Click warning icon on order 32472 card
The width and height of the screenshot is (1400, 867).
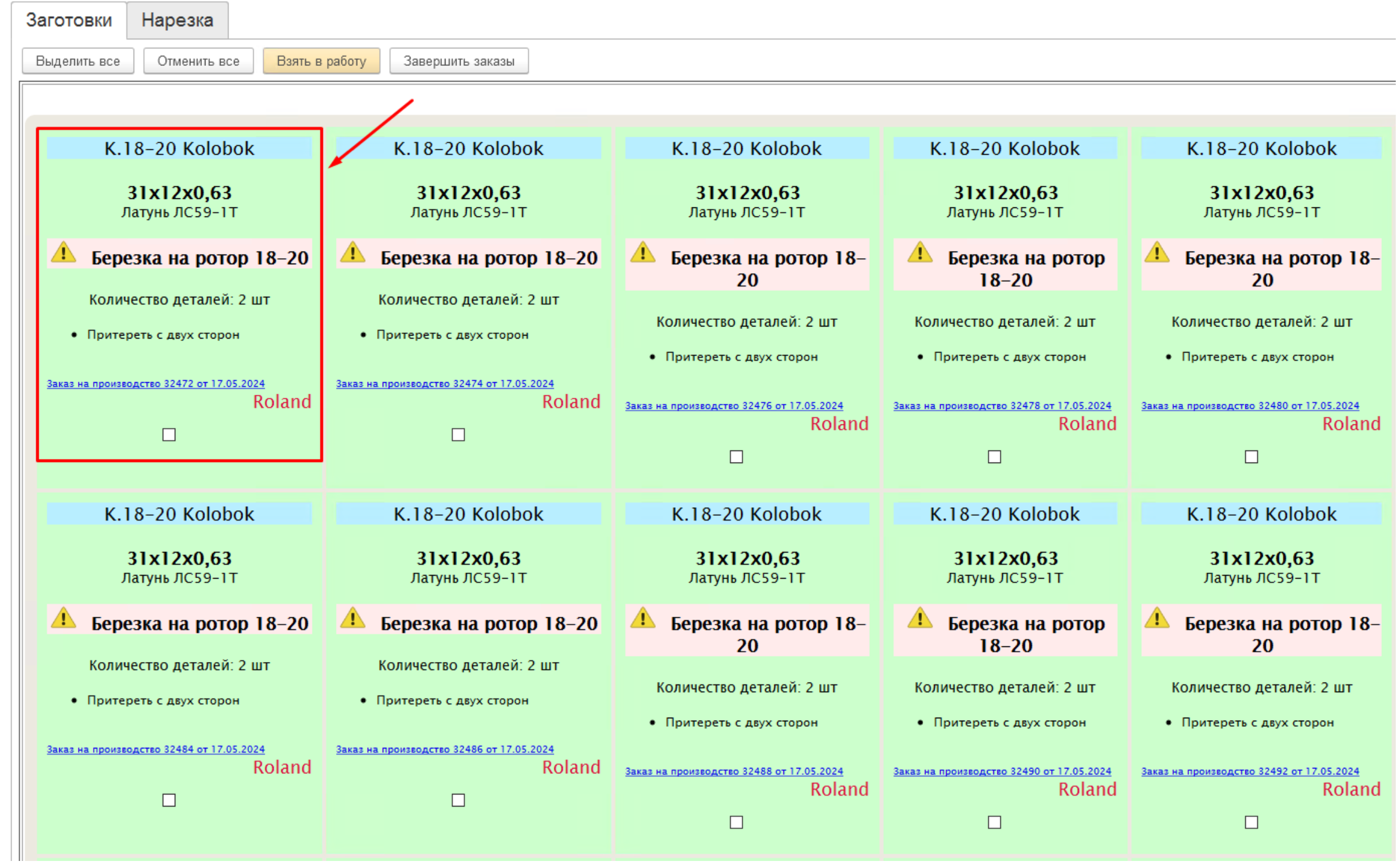point(63,253)
